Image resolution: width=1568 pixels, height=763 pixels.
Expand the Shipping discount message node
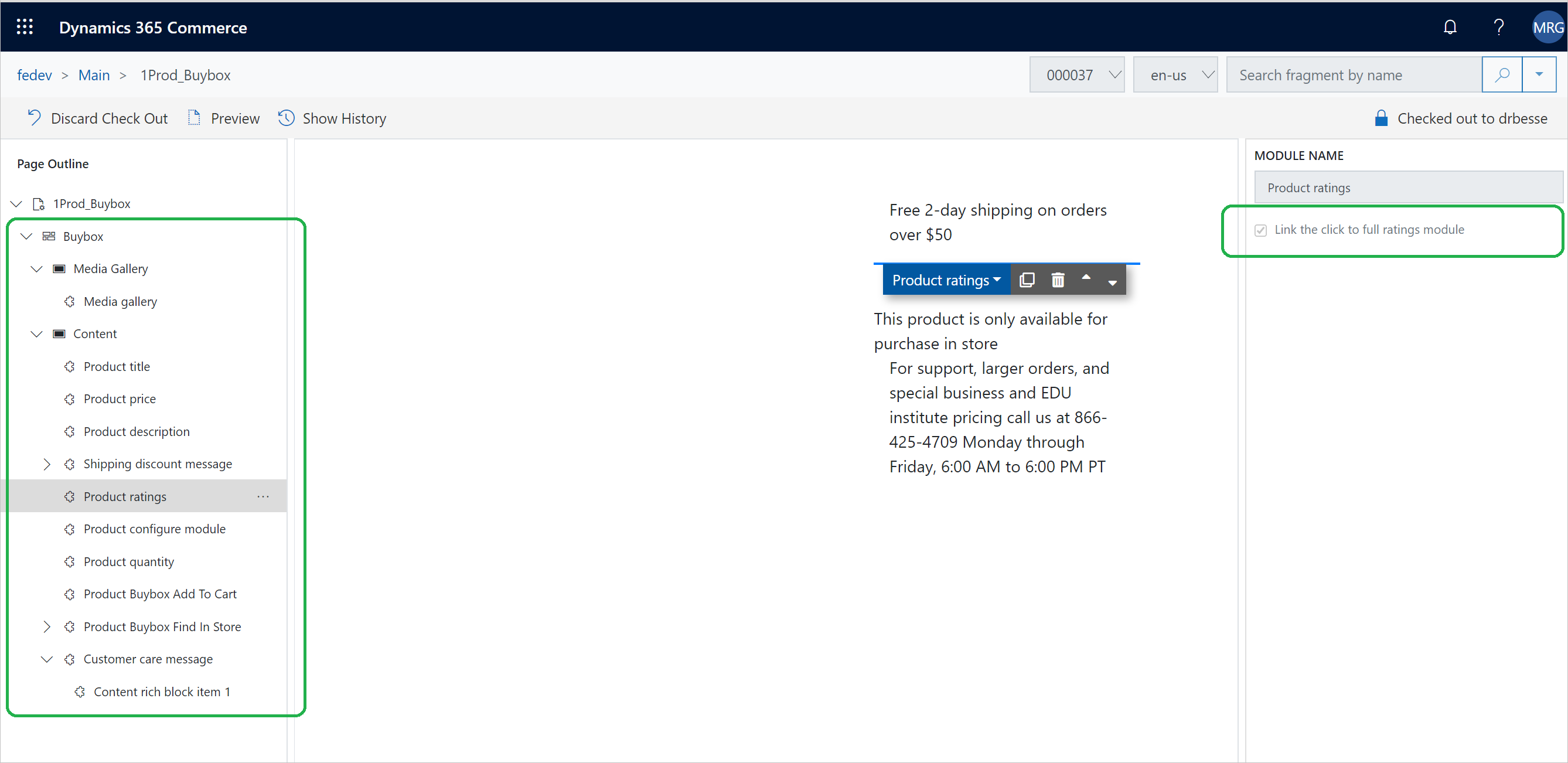point(46,463)
